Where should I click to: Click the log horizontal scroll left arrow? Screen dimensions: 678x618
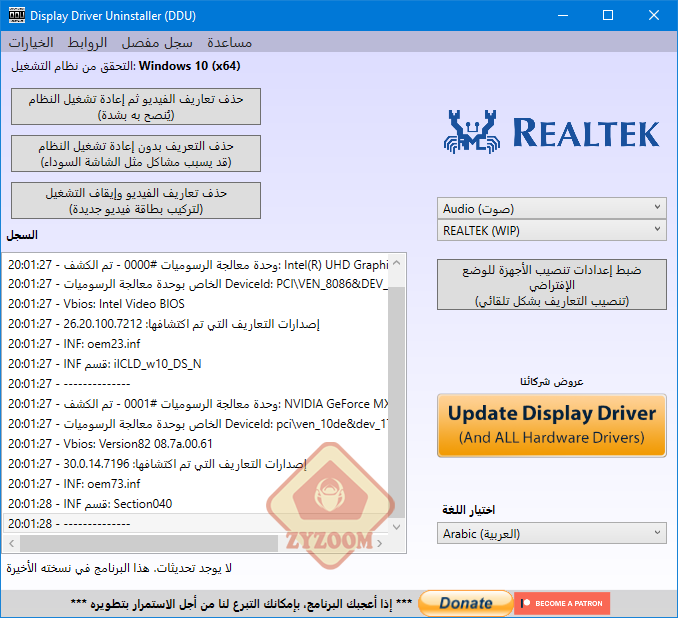click(x=12, y=543)
